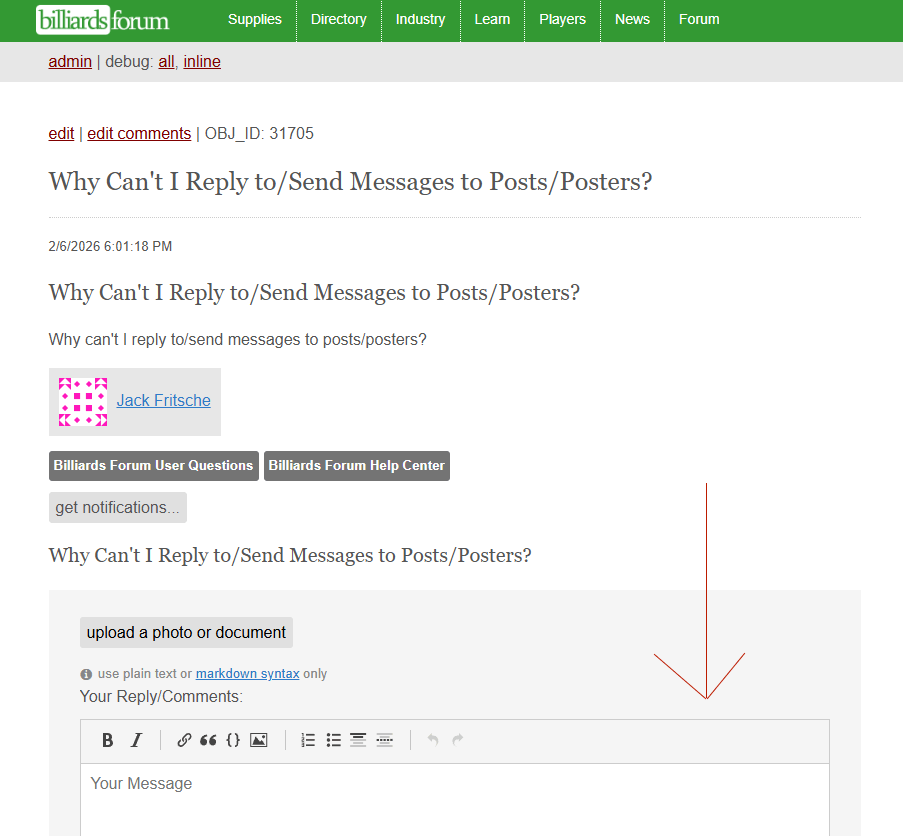Toggle italic formatting in the editor

click(x=136, y=739)
